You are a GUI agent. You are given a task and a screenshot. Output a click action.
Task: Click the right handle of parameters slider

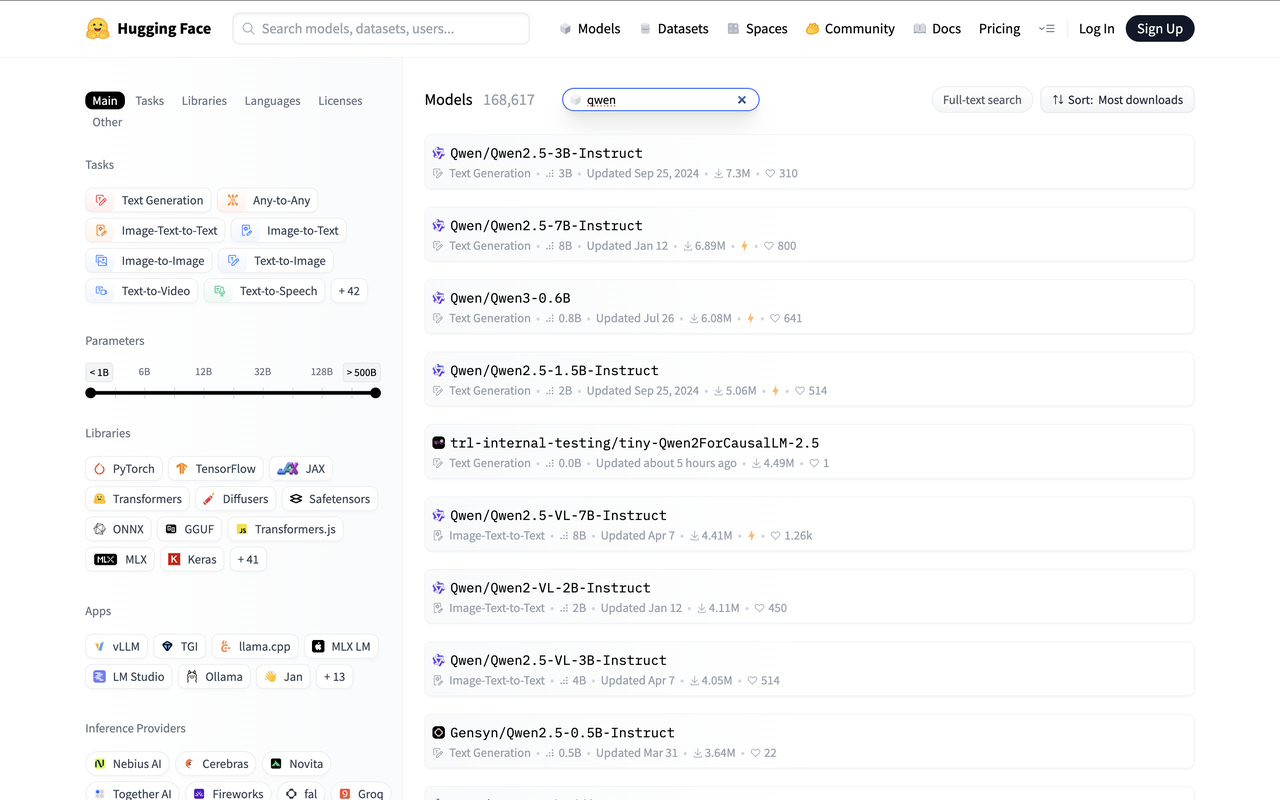tap(376, 393)
